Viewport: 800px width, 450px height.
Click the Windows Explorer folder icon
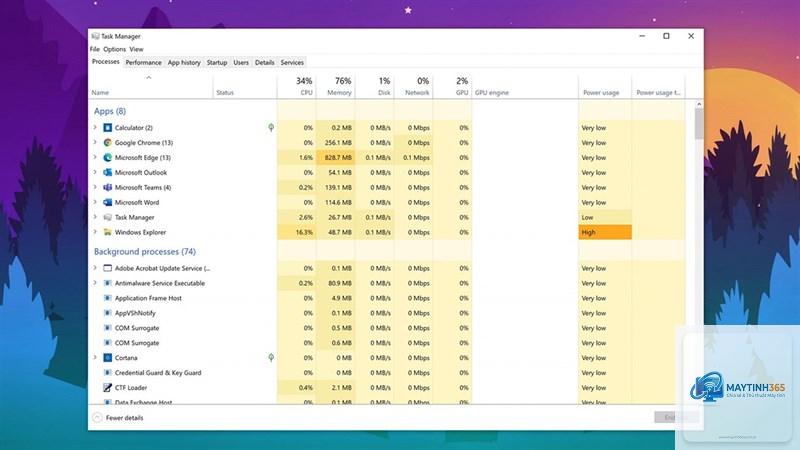click(x=108, y=232)
